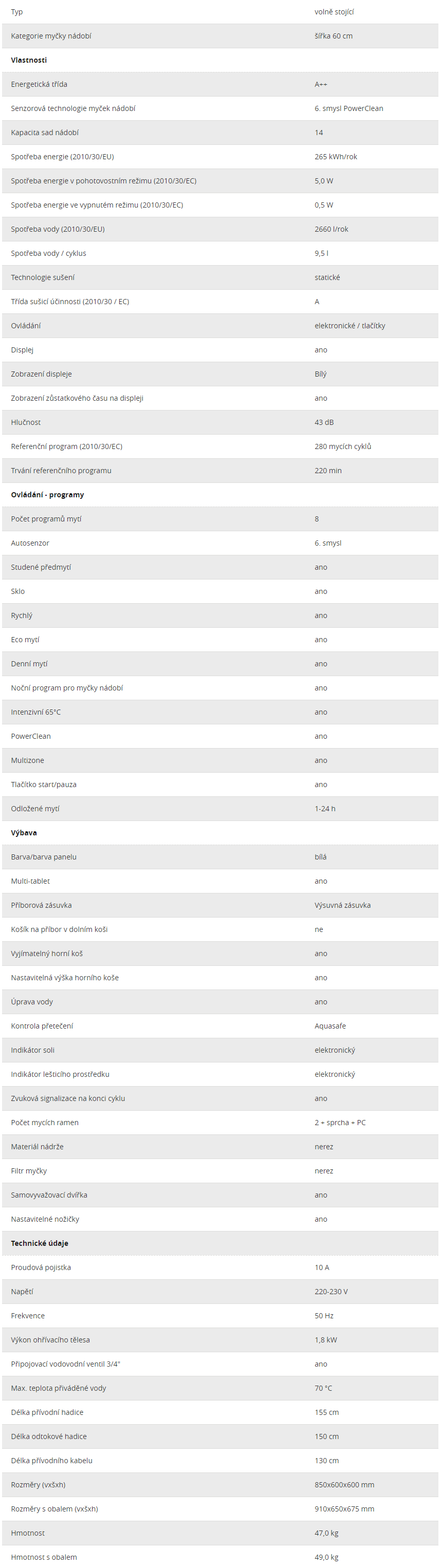442x1568 pixels.
Task: Click the Energetická třída row
Action: pos(220,85)
